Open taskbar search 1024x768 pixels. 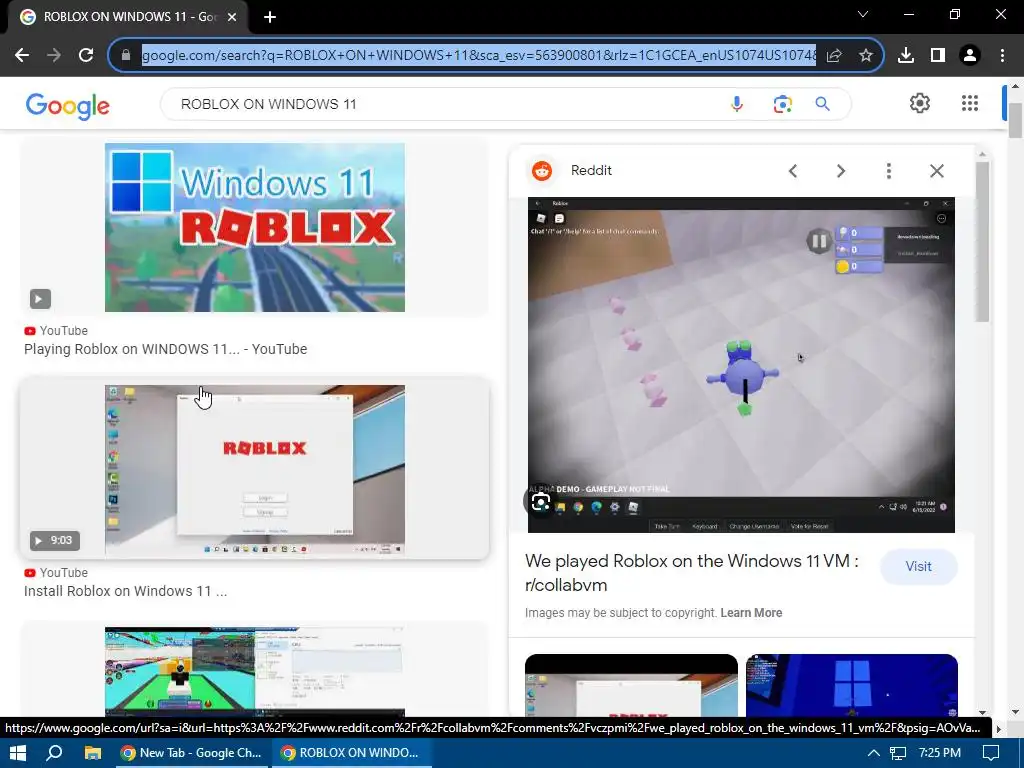coord(55,753)
